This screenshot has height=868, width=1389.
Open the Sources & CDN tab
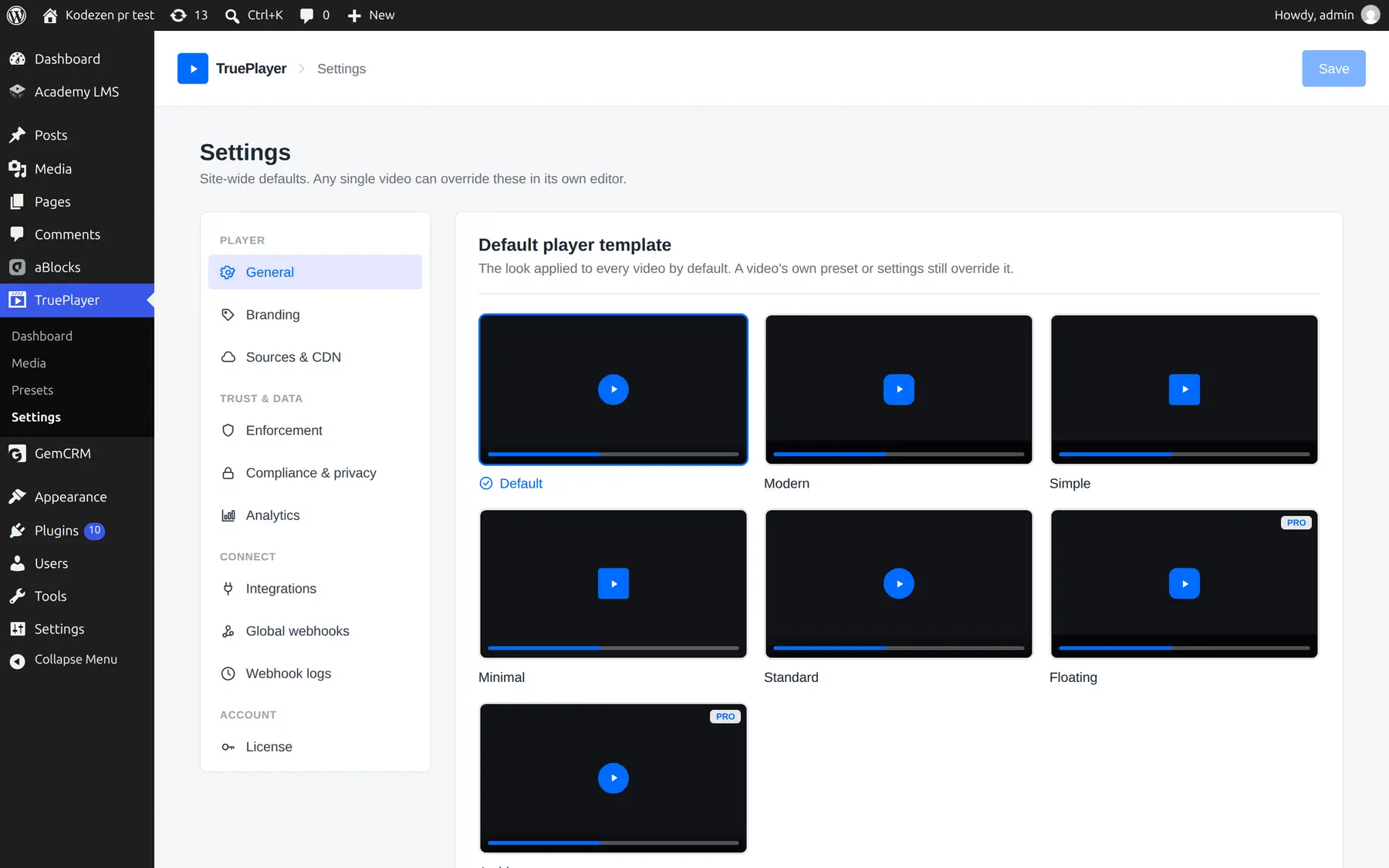[315, 357]
